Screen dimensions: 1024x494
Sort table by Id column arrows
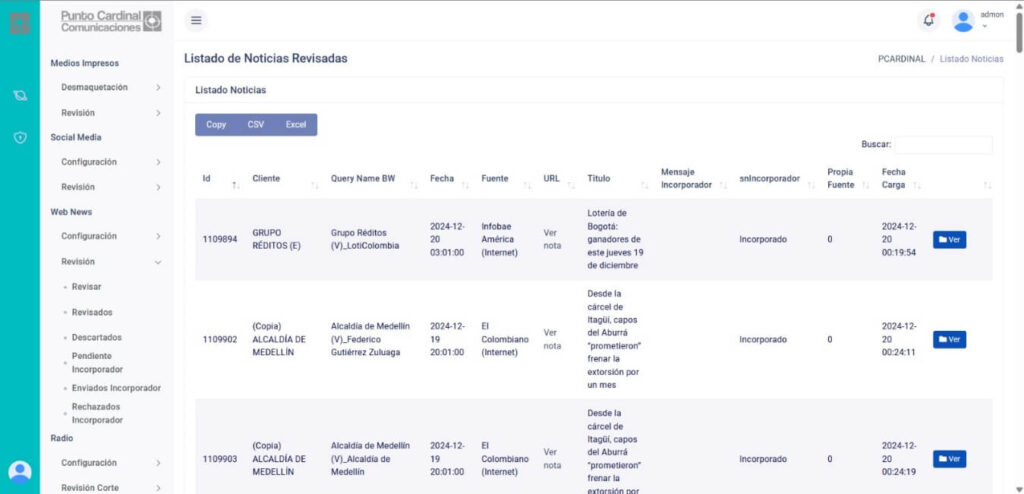[x=236, y=186]
